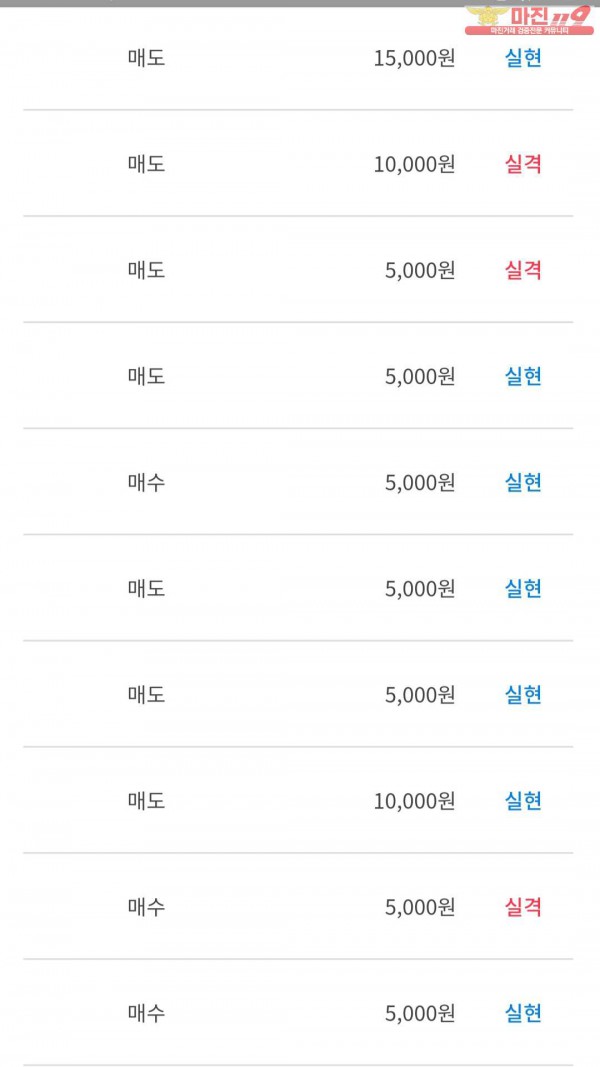
Task: Select 실현 status beside 15,000원
Action: point(523,58)
